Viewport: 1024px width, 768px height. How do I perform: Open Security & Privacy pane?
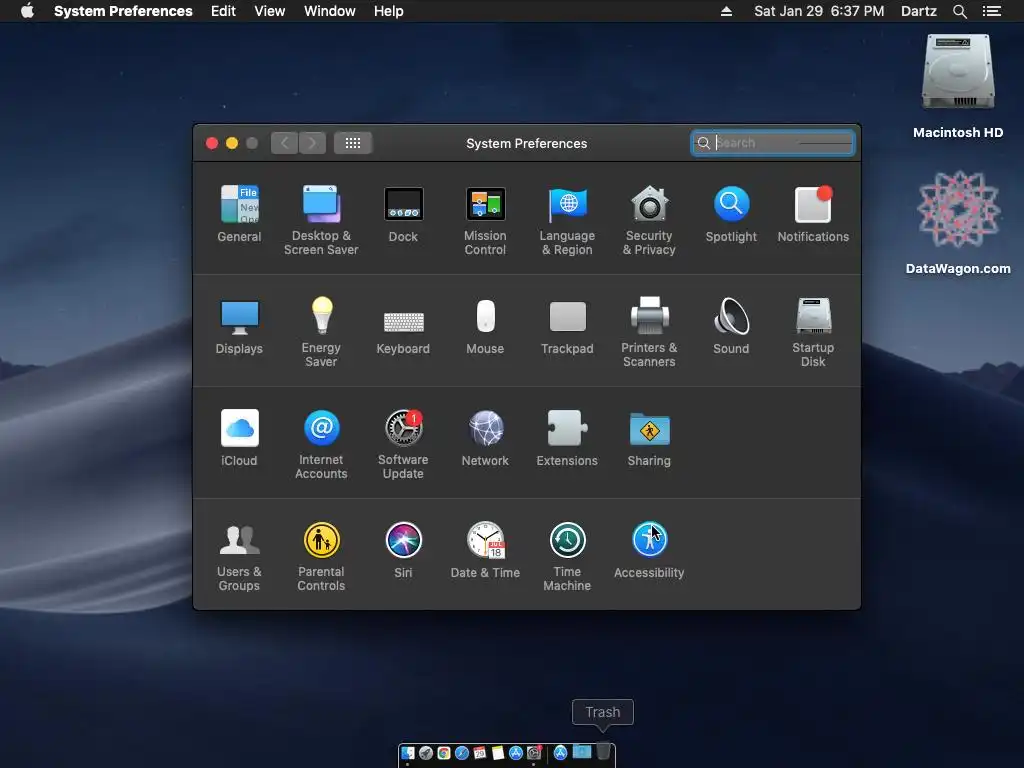649,220
